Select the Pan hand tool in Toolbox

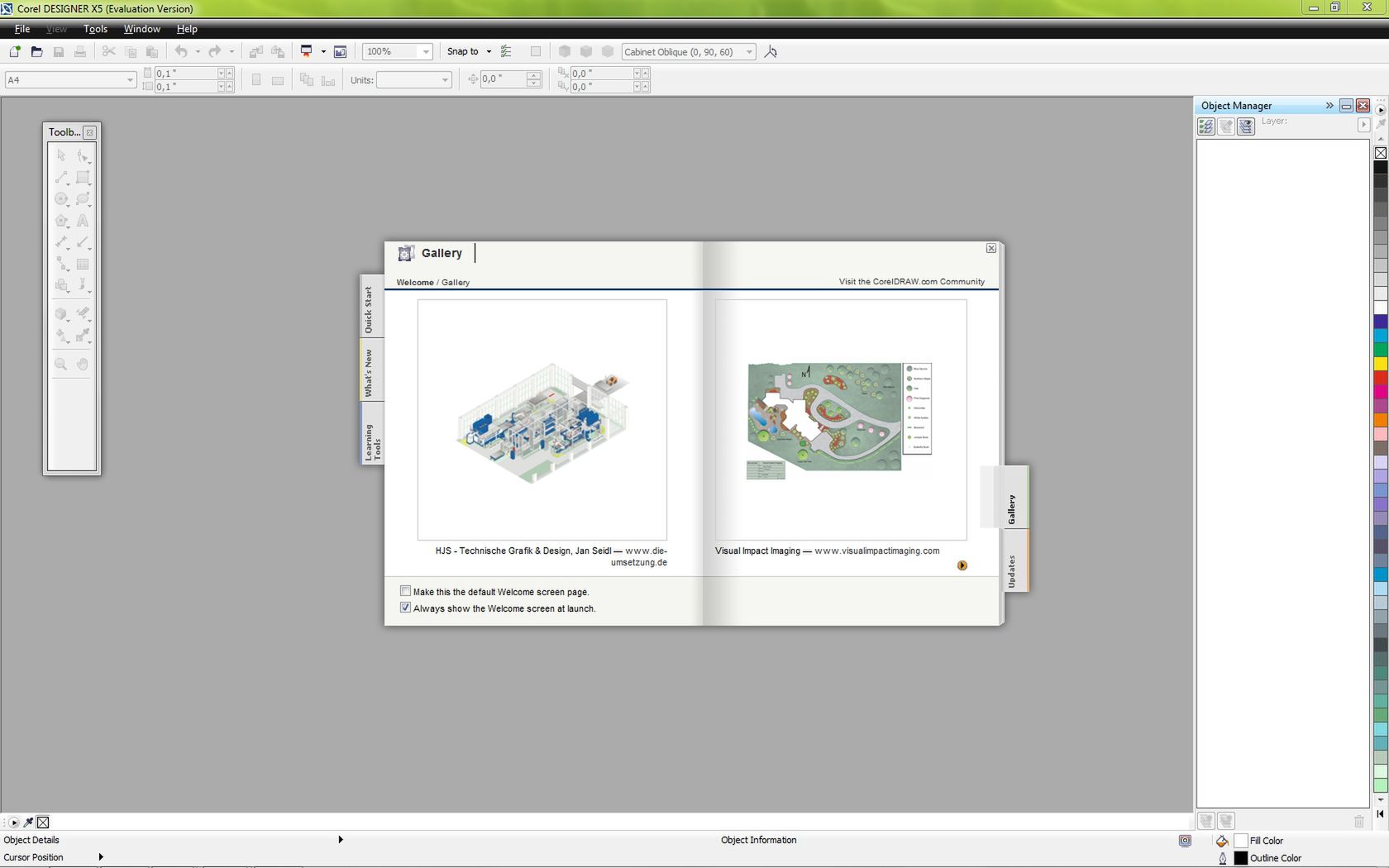pos(83,364)
